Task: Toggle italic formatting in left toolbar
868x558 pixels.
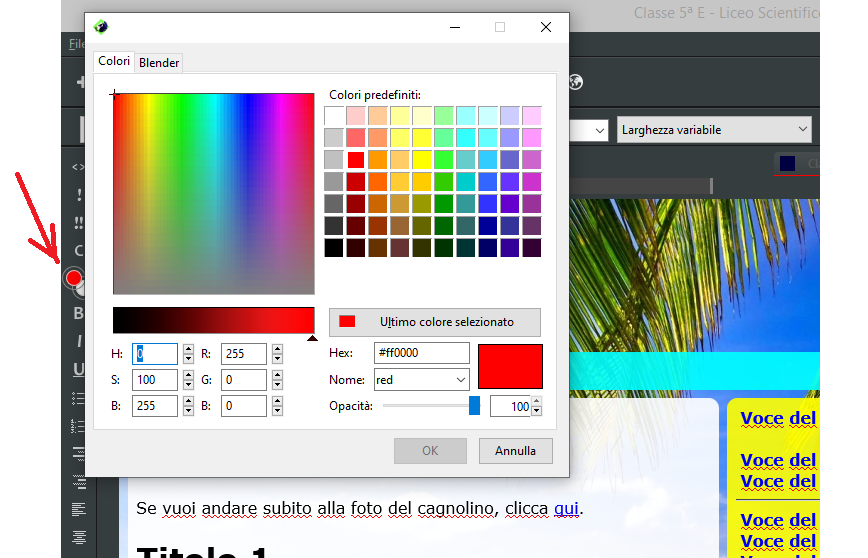Action: click(78, 341)
